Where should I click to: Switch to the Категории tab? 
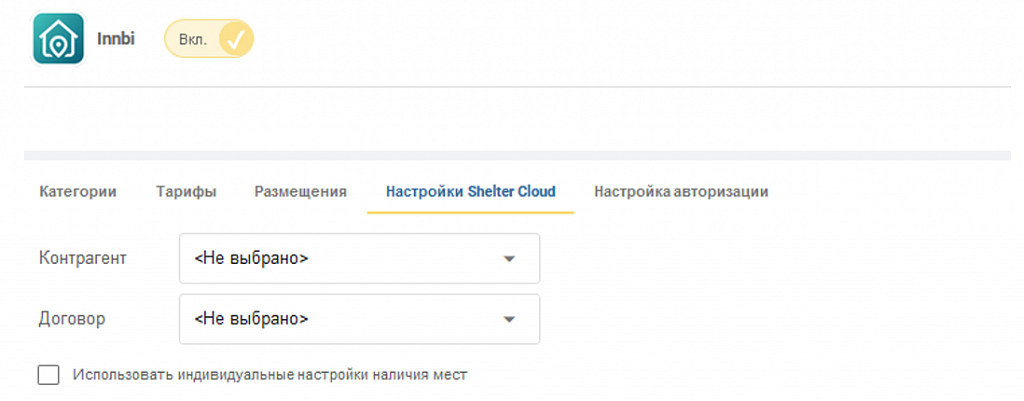point(78,192)
